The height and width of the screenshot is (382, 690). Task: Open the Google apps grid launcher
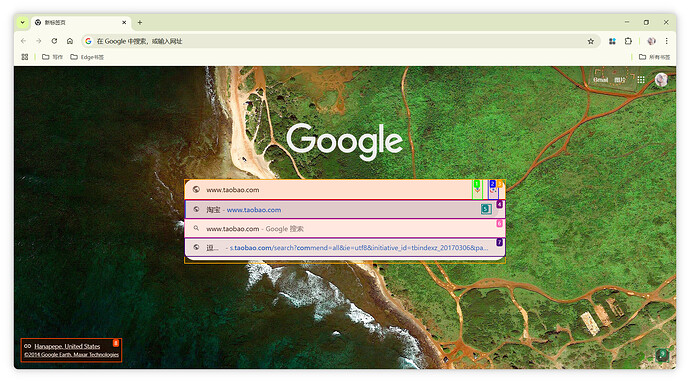point(641,80)
